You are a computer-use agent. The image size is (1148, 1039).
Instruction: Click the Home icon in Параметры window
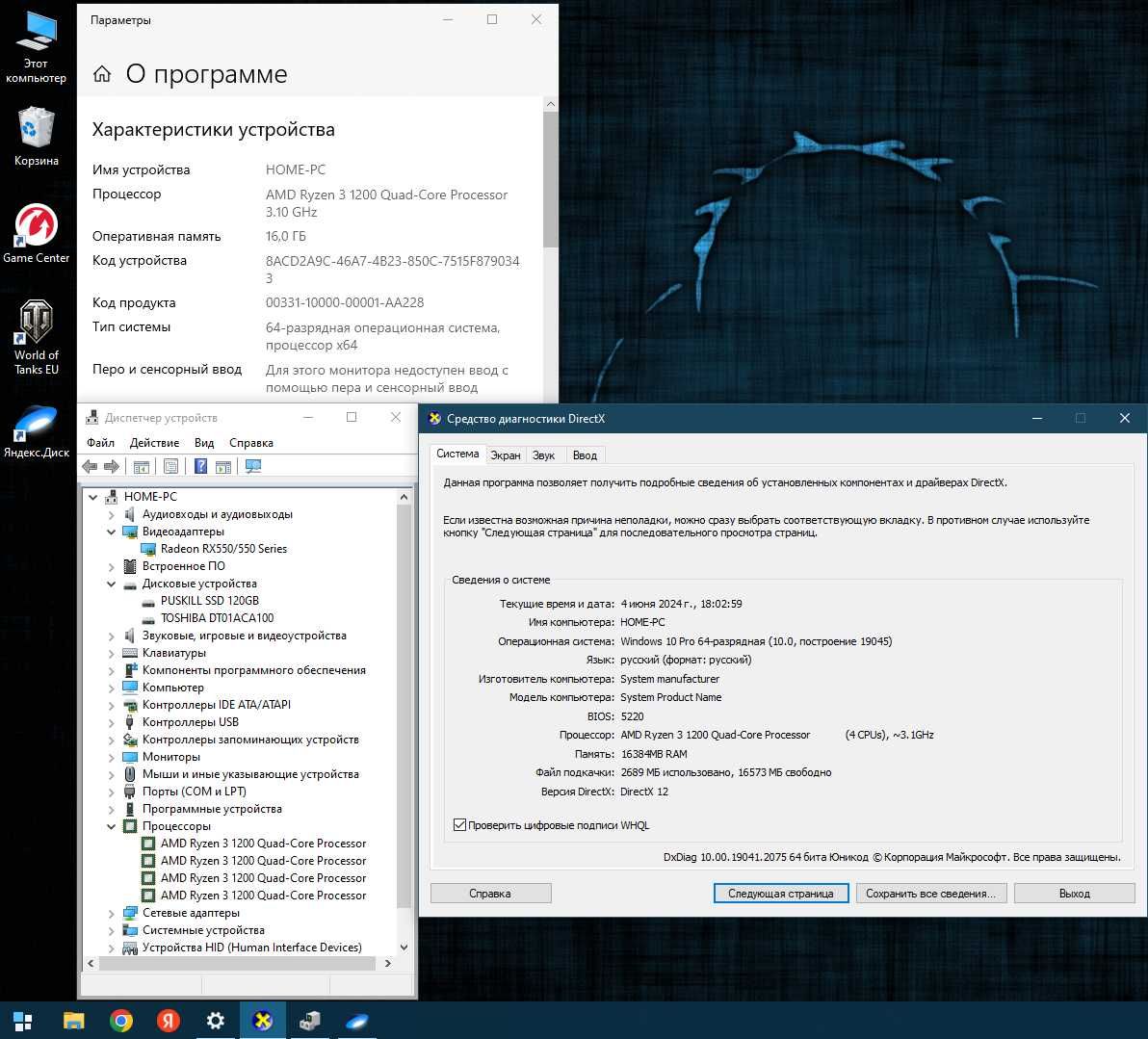(102, 74)
